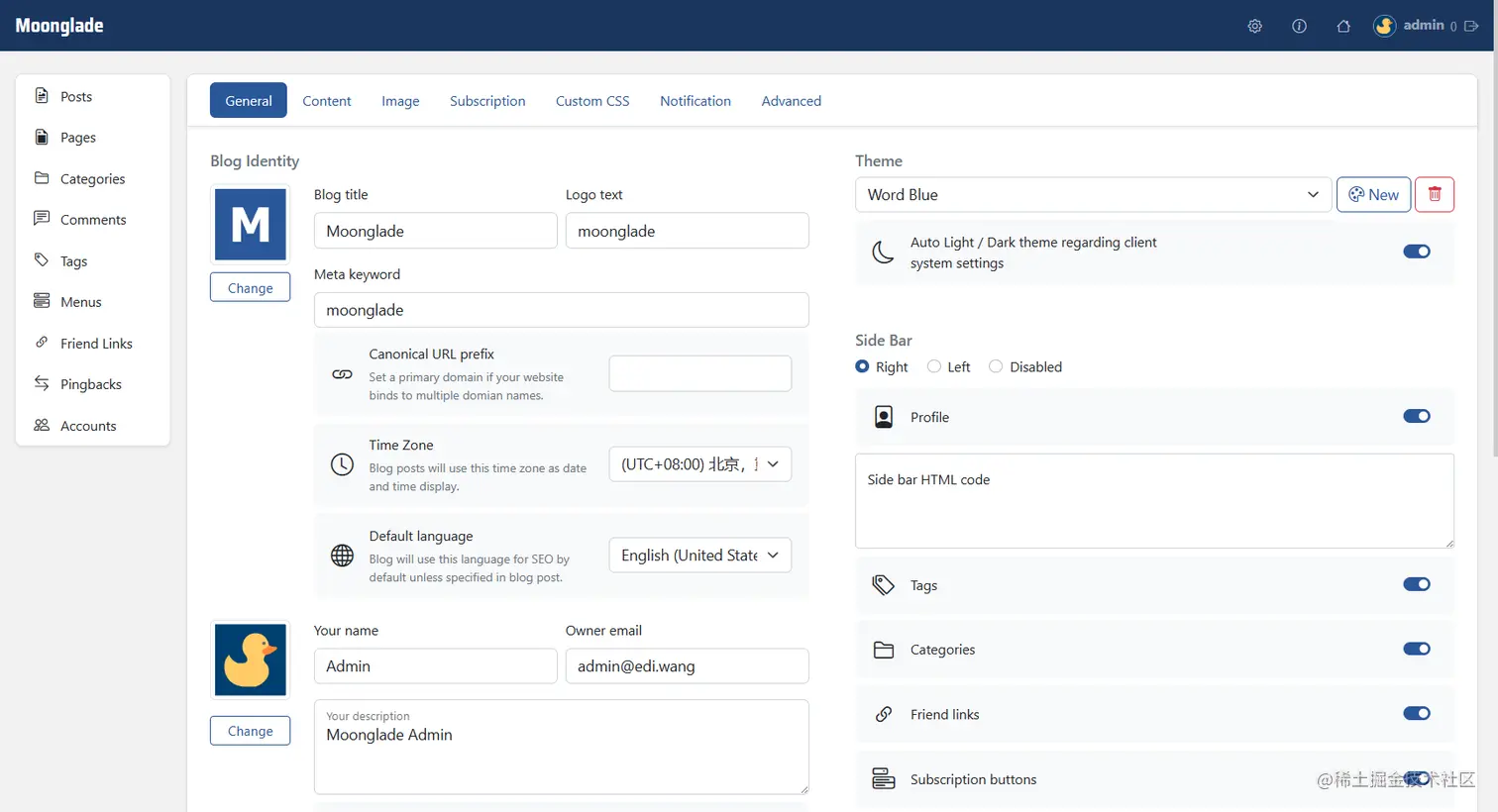Select the Right side bar radio
Image resolution: width=1498 pixels, height=812 pixels.
click(862, 366)
